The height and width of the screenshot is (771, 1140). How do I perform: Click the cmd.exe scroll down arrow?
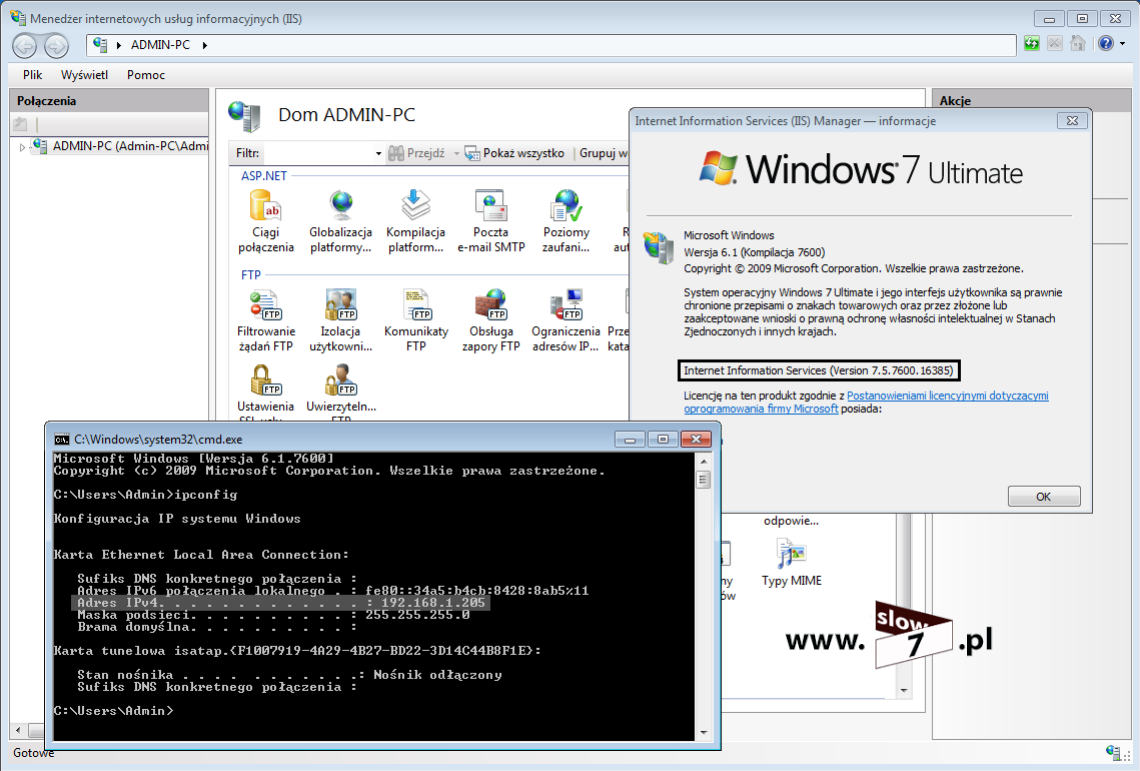703,732
